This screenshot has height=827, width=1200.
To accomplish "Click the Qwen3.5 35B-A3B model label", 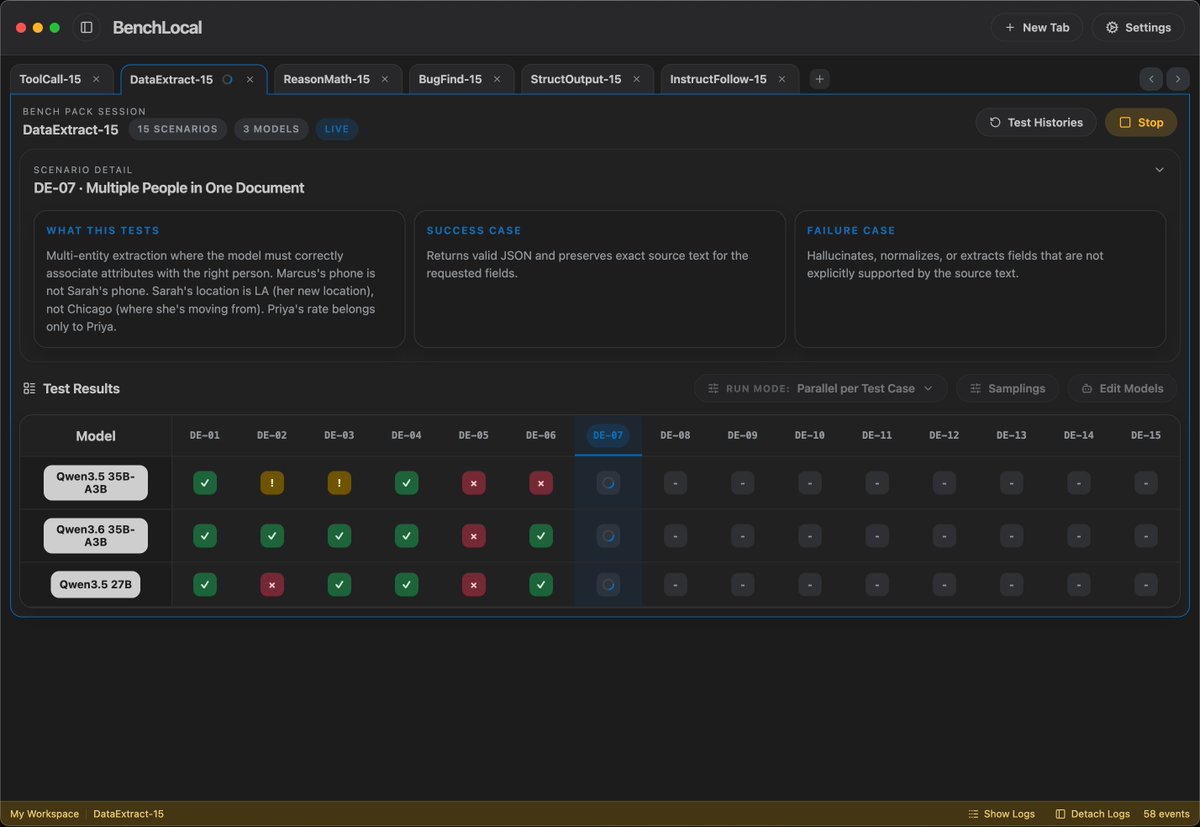I will coord(96,482).
